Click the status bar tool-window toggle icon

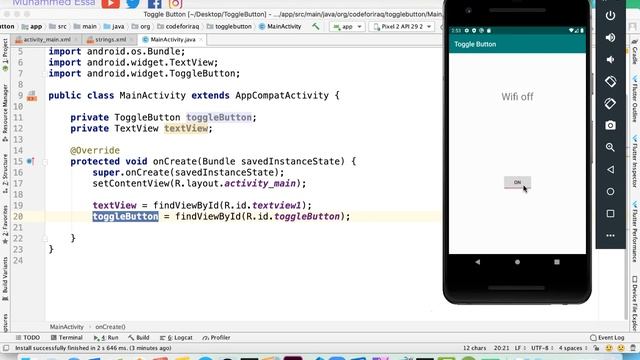tap(6, 348)
